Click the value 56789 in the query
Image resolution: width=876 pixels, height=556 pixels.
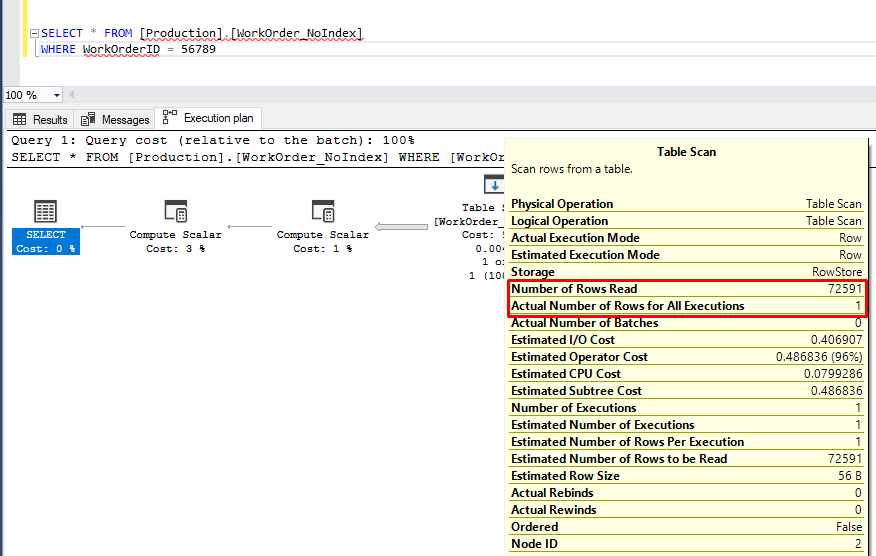tap(198, 49)
